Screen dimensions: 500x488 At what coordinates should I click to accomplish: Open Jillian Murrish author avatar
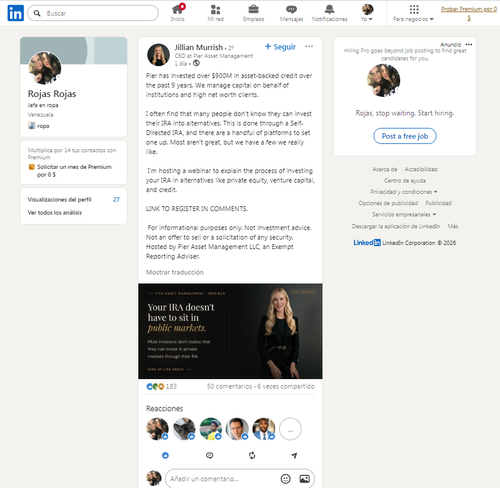(x=158, y=54)
